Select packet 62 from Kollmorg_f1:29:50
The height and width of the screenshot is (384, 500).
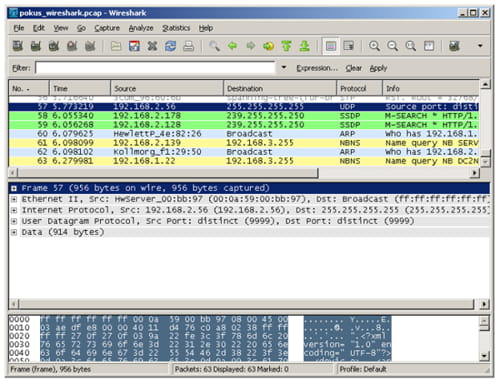[244, 152]
